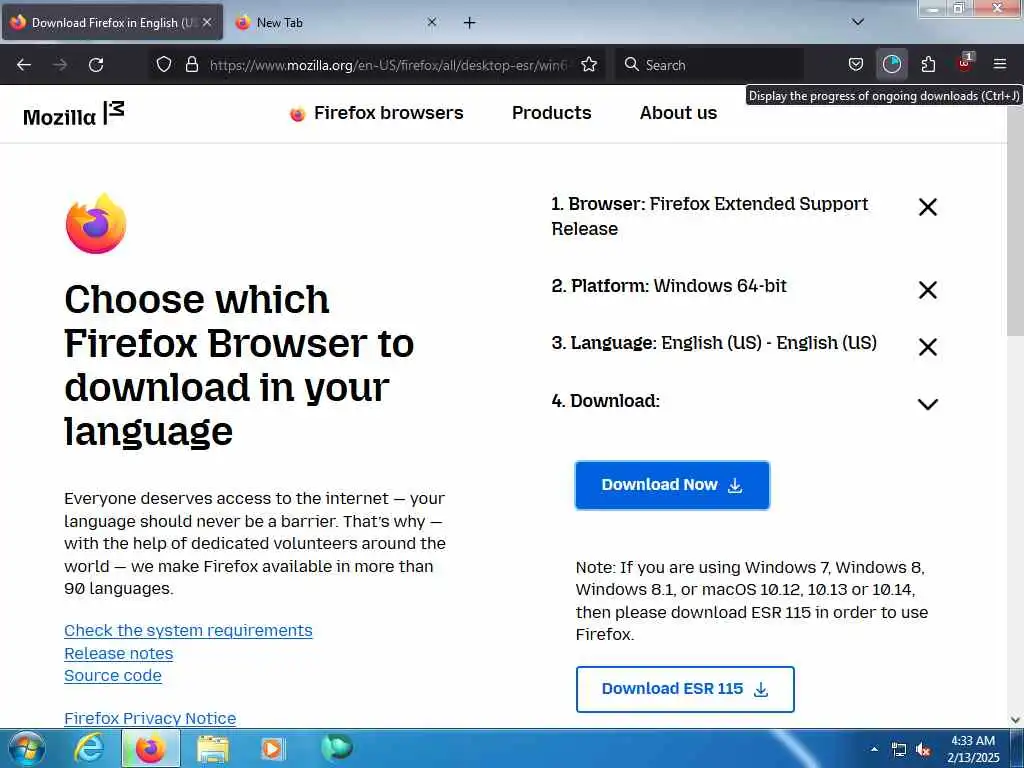Click the Download Now button
This screenshot has height=768, width=1024.
[672, 485]
